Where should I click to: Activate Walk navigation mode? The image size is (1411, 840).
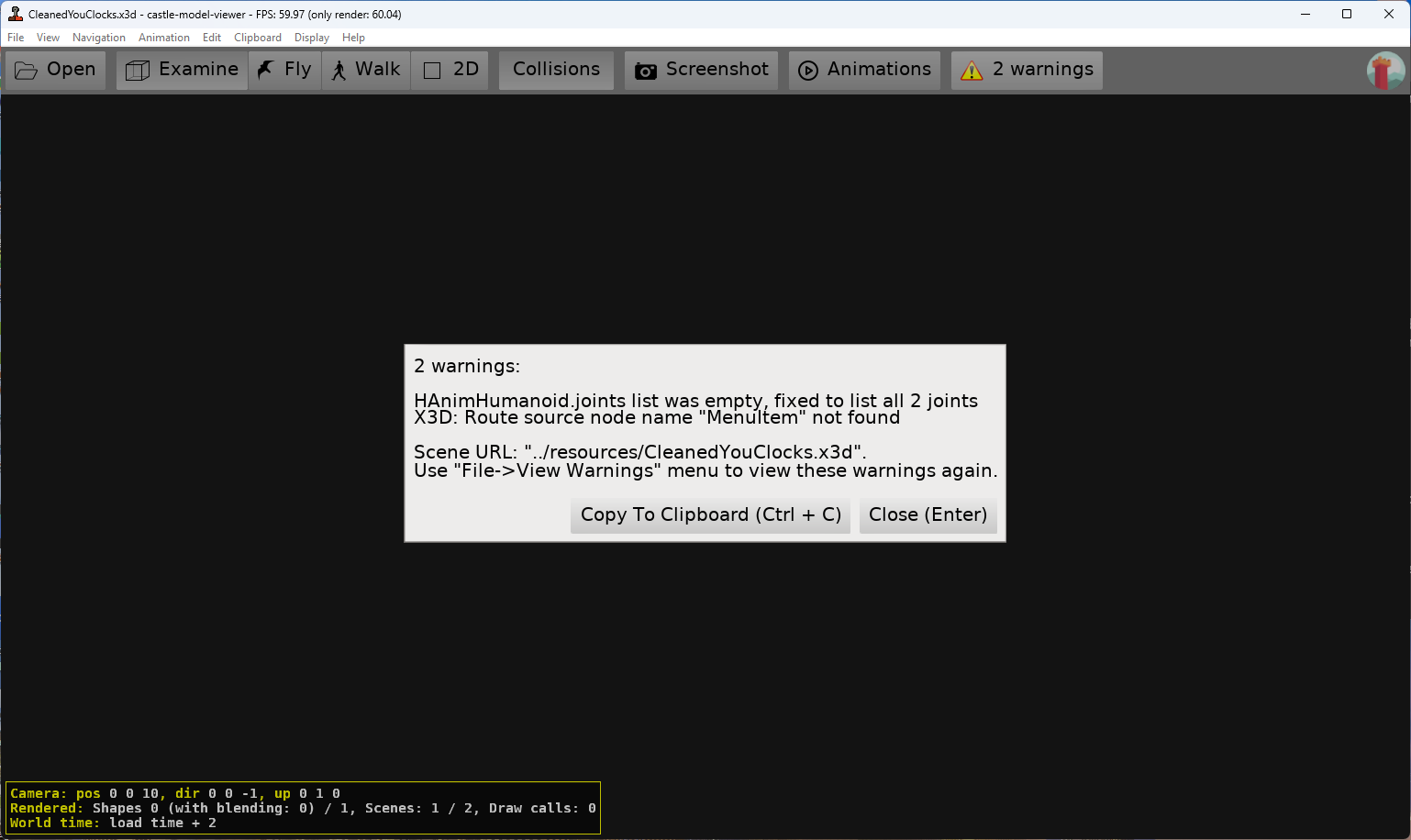coord(366,70)
